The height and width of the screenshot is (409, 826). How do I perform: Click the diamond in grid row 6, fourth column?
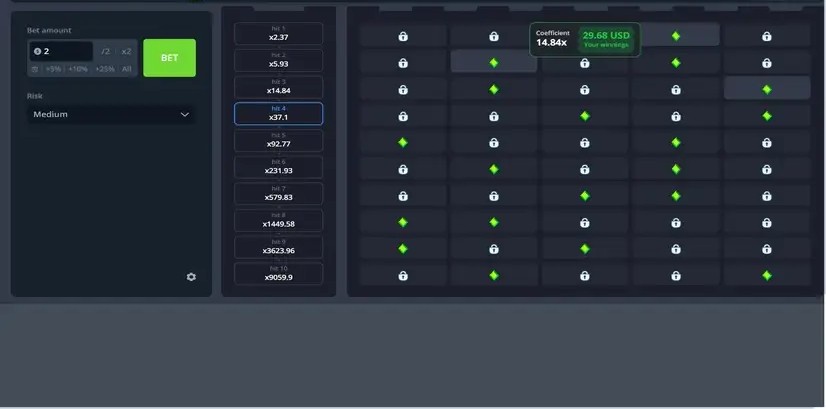click(x=676, y=169)
